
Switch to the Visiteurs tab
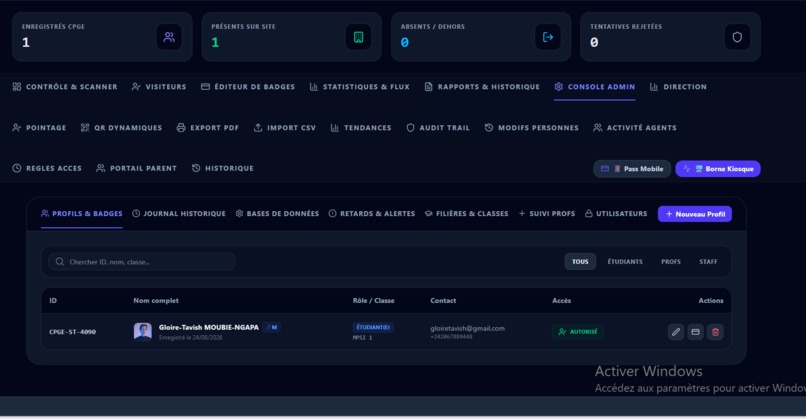tap(159, 87)
